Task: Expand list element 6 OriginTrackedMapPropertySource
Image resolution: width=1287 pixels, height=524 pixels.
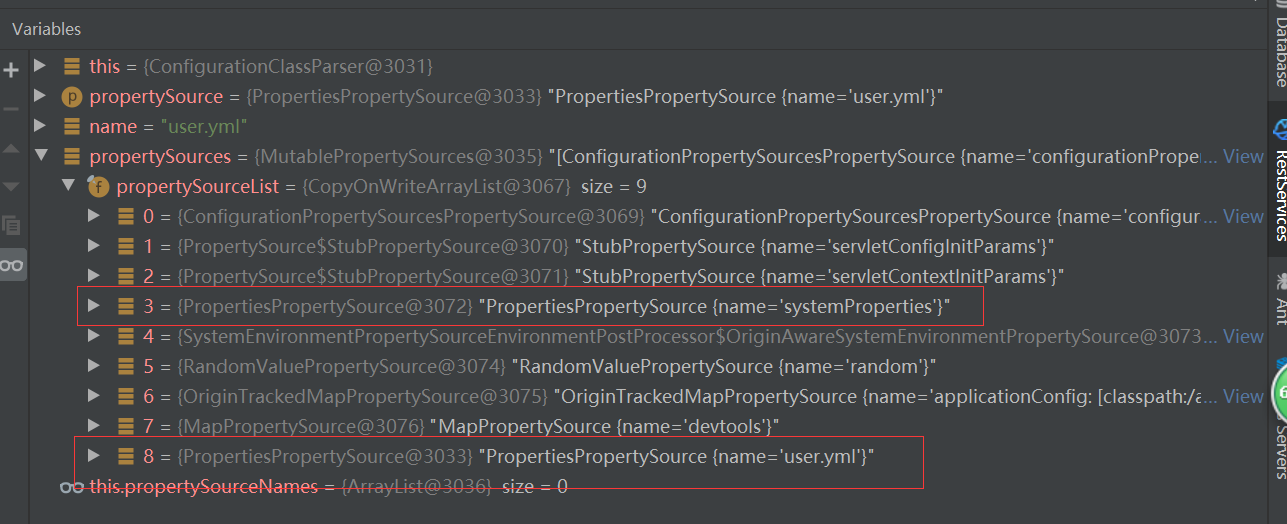Action: click(94, 396)
